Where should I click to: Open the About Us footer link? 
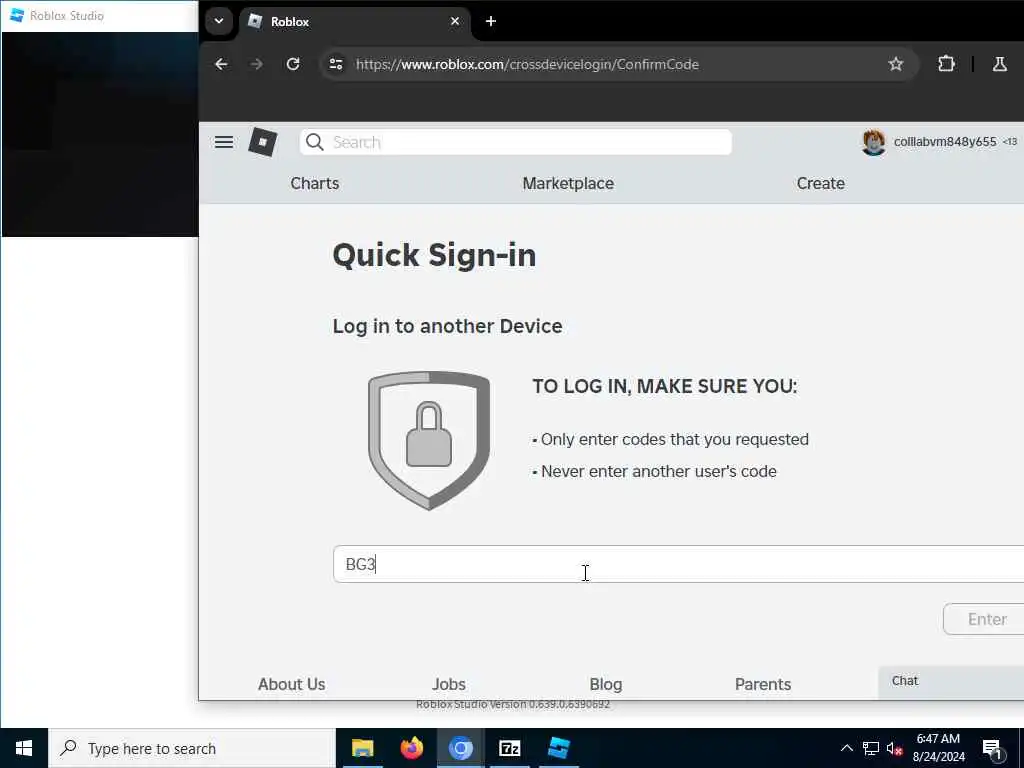291,684
